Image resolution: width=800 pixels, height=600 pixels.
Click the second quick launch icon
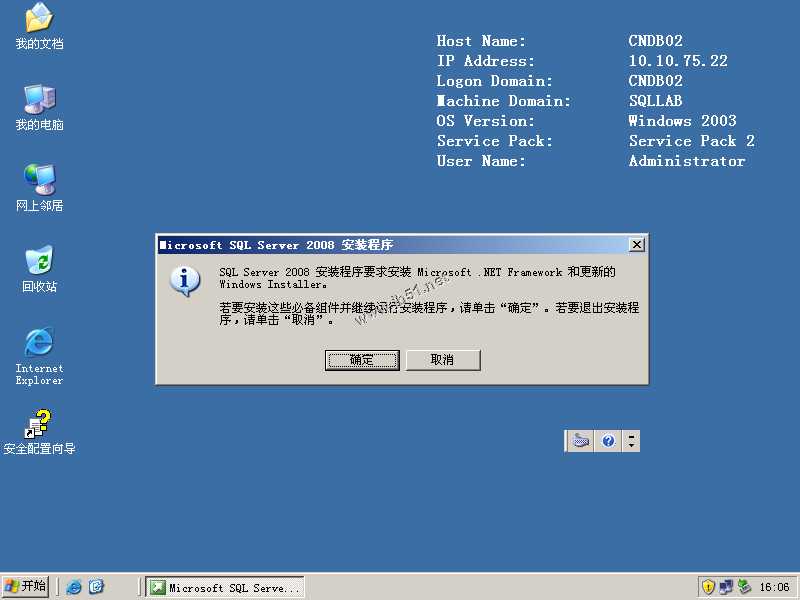(96, 587)
